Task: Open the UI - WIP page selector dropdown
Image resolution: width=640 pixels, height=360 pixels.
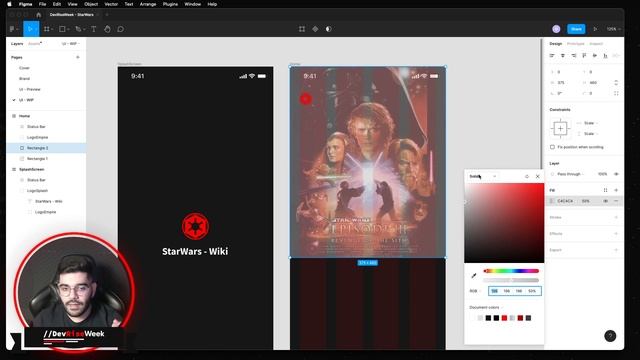Action: point(71,44)
